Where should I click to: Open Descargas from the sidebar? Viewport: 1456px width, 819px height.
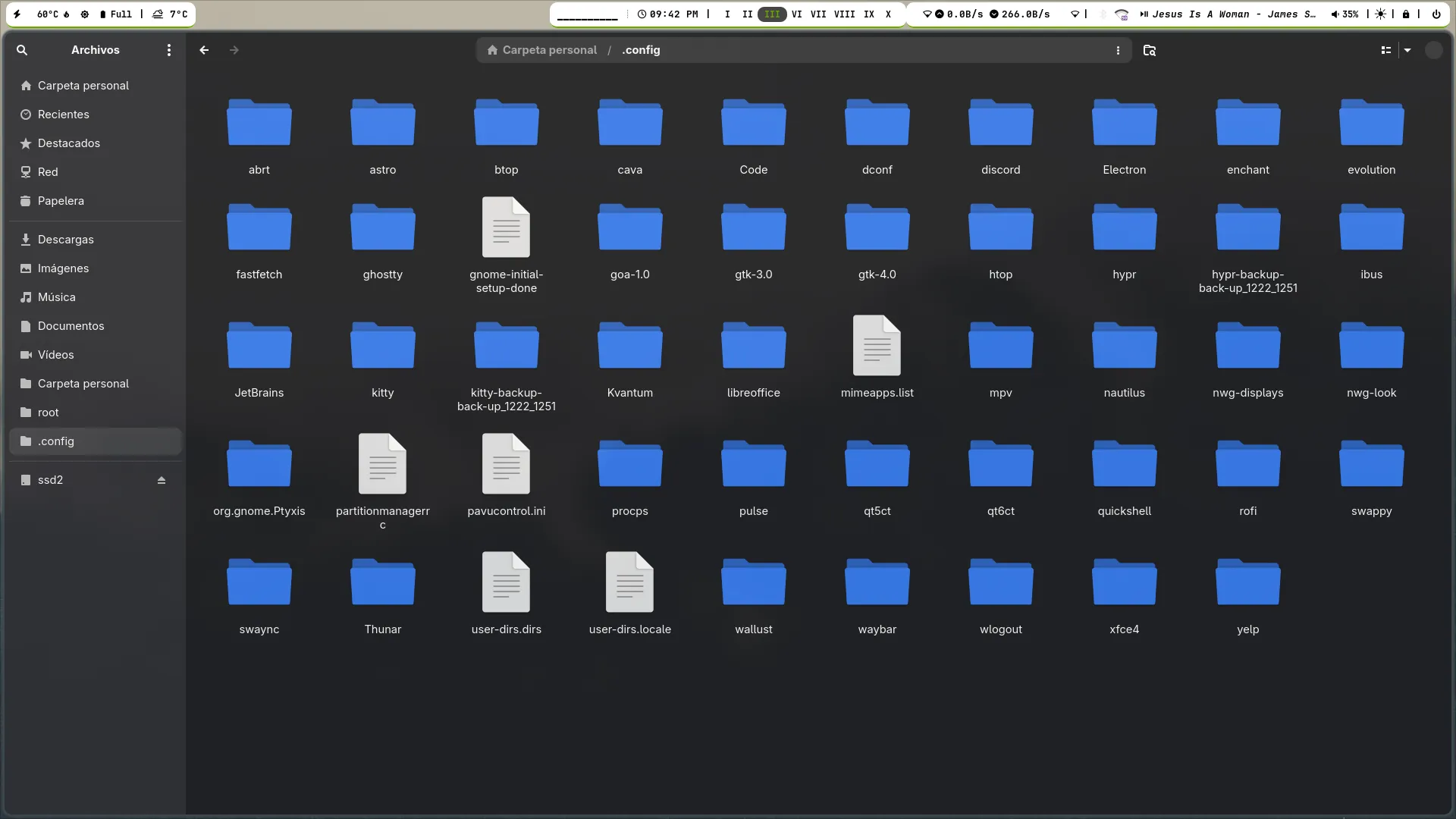click(x=65, y=240)
